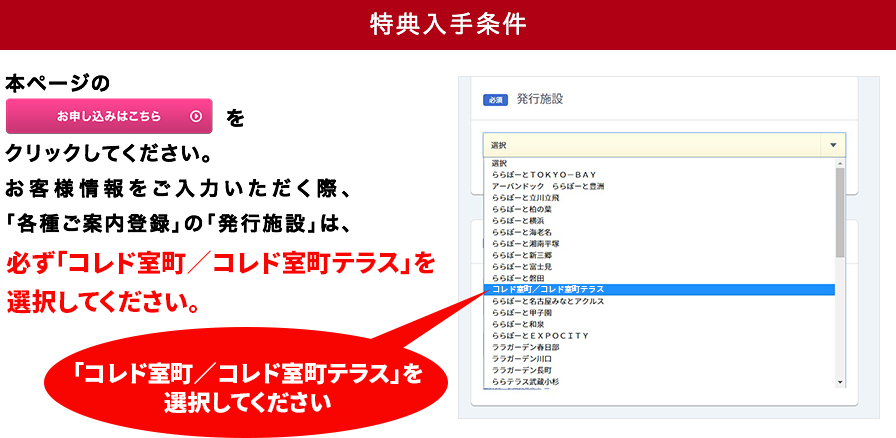Select ららぽーとEXPOCITY option
Screen dimensions: 896x438
(541, 335)
